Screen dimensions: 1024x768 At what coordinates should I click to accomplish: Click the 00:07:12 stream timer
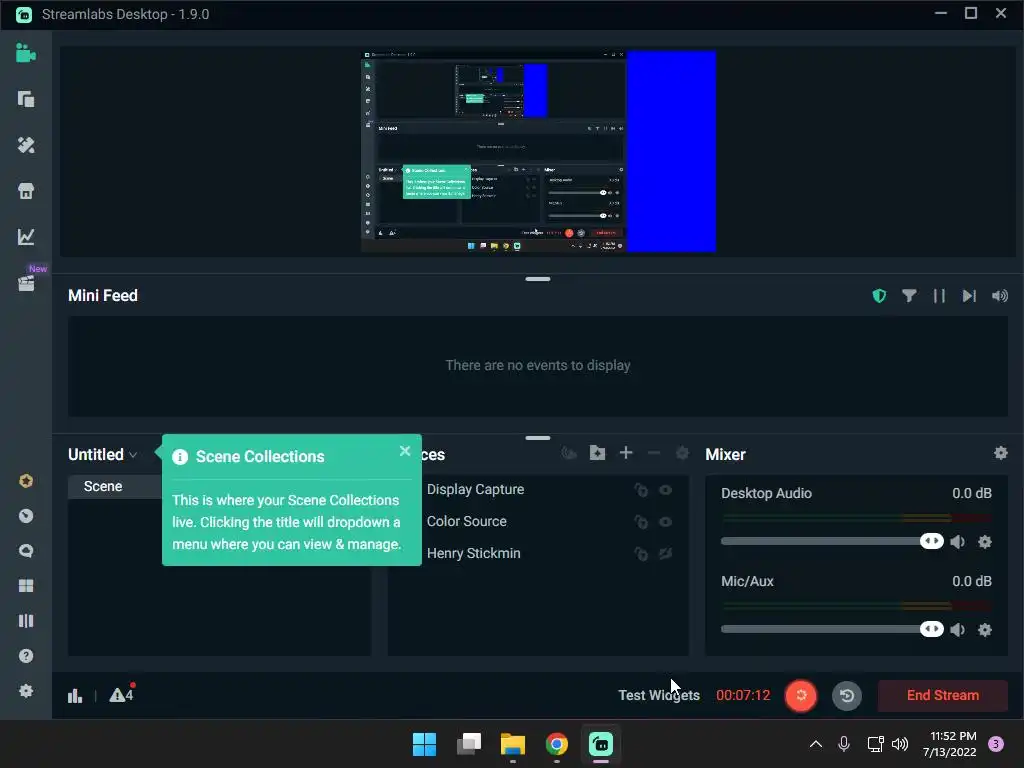743,696
